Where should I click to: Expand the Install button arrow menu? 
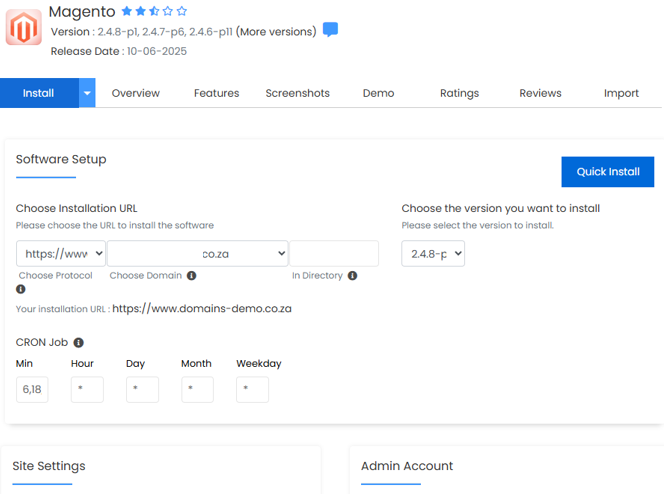[x=87, y=93]
